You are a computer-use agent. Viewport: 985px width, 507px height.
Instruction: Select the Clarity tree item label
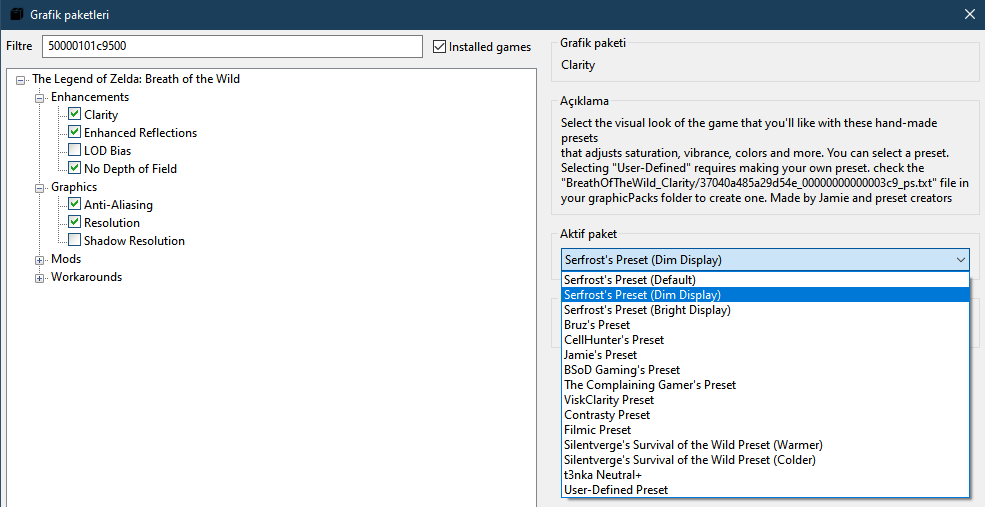[101, 115]
